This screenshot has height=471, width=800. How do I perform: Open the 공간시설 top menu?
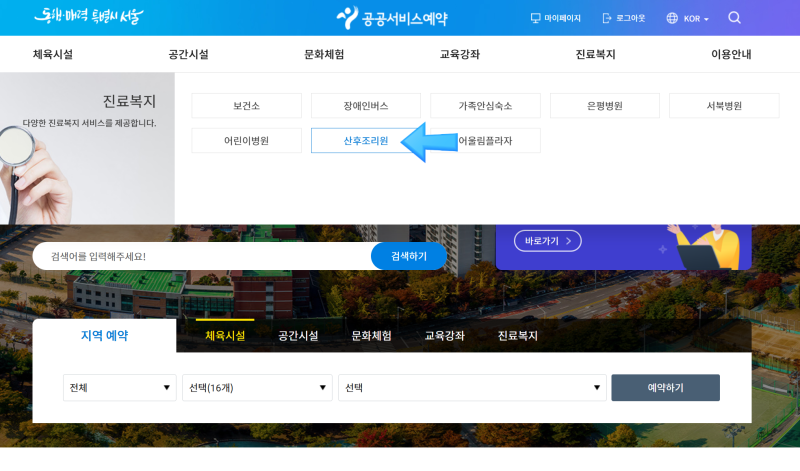coord(188,54)
